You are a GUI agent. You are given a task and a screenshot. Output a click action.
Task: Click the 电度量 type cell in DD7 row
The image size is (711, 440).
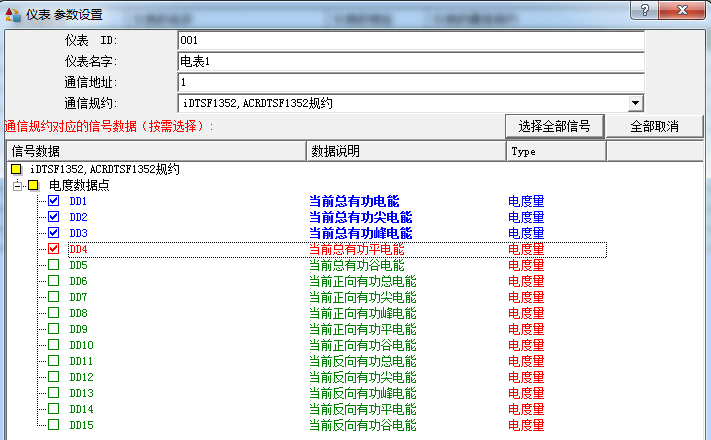click(x=526, y=297)
